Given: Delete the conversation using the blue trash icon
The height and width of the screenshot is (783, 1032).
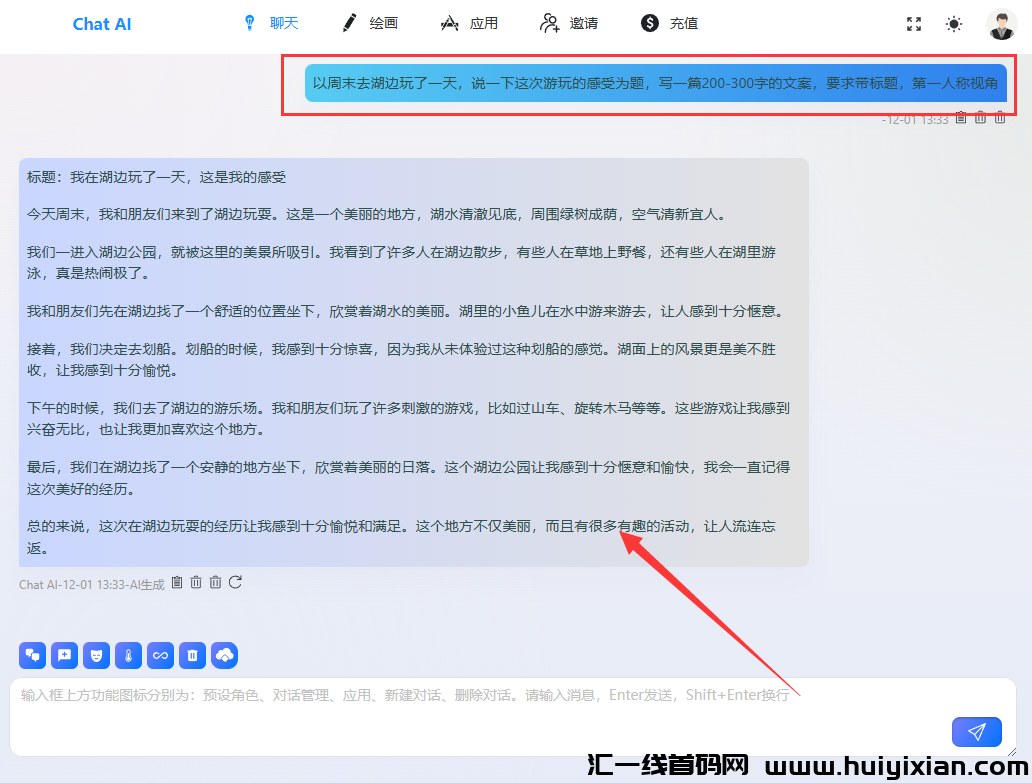Looking at the screenshot, I should click(x=191, y=655).
